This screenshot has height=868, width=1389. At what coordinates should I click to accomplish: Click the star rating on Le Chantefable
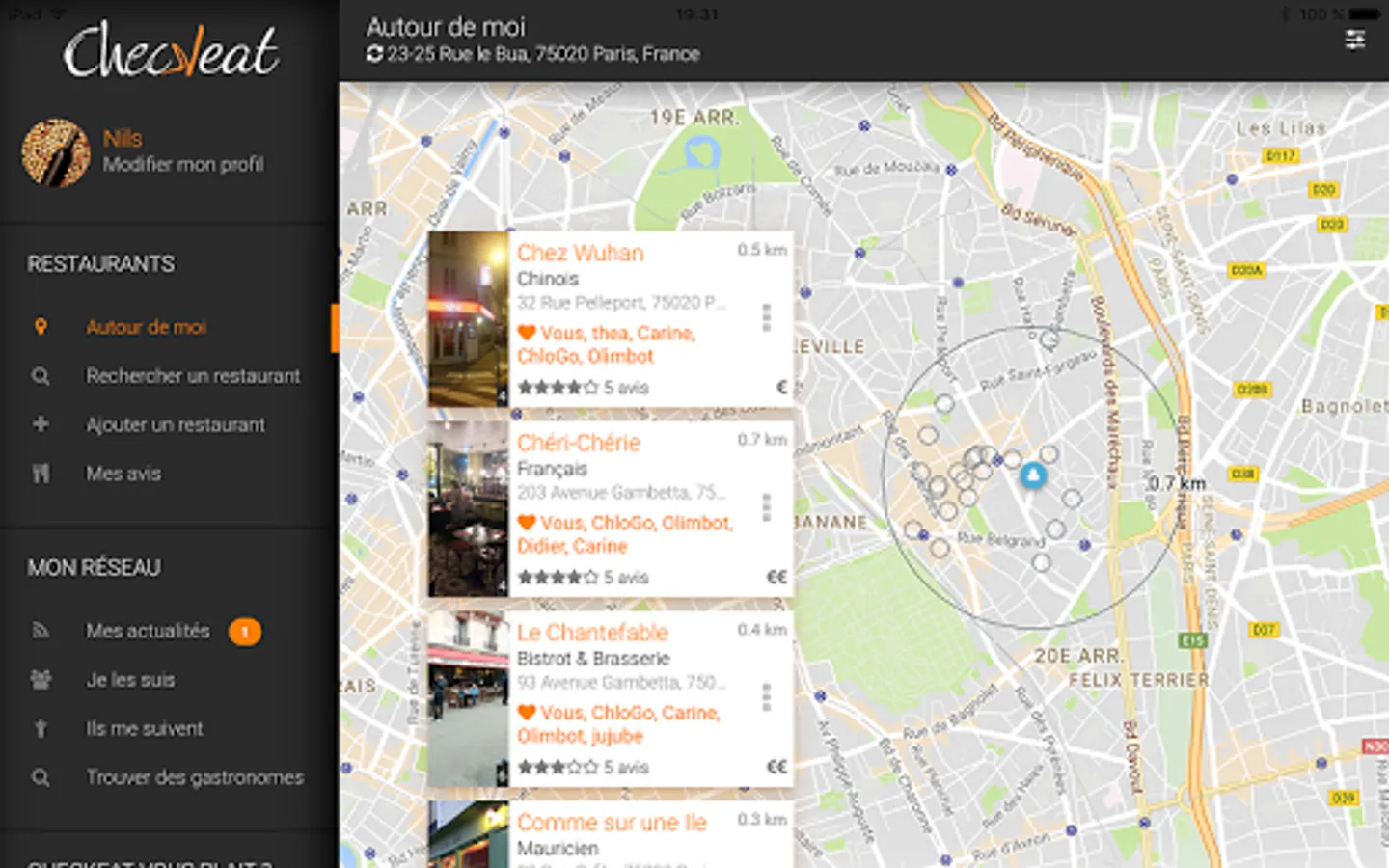558,768
